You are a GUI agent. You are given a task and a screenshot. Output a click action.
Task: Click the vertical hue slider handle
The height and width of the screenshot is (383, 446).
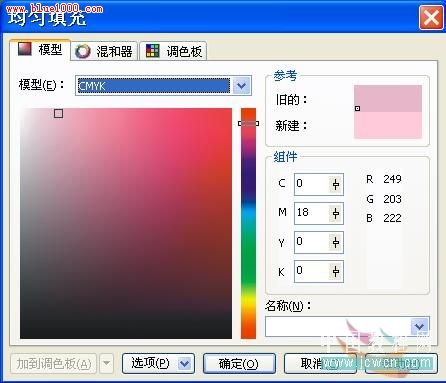[x=248, y=123]
